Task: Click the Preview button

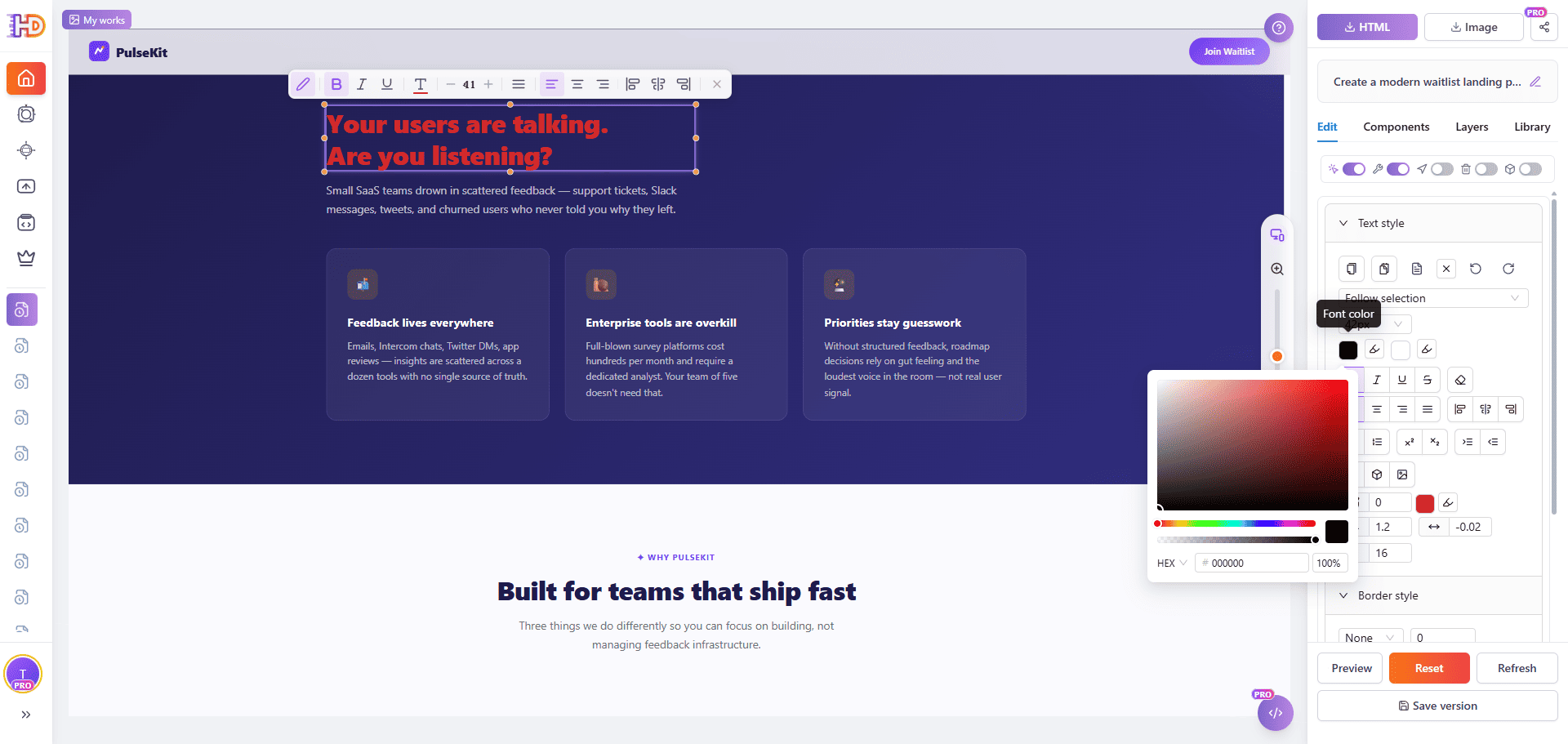Action: pos(1352,668)
